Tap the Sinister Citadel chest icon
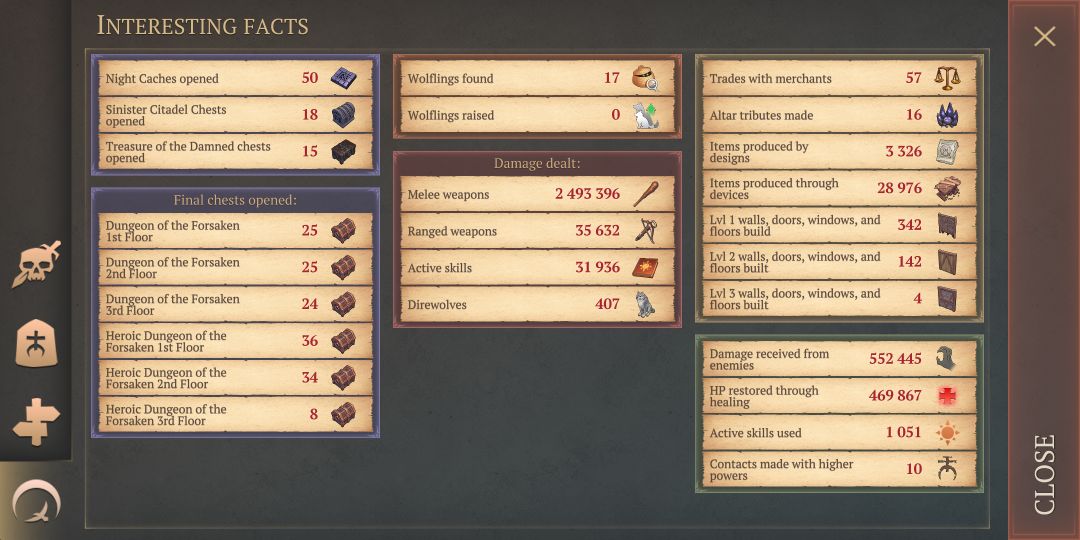Viewport: 1080px width, 540px height. point(343,114)
